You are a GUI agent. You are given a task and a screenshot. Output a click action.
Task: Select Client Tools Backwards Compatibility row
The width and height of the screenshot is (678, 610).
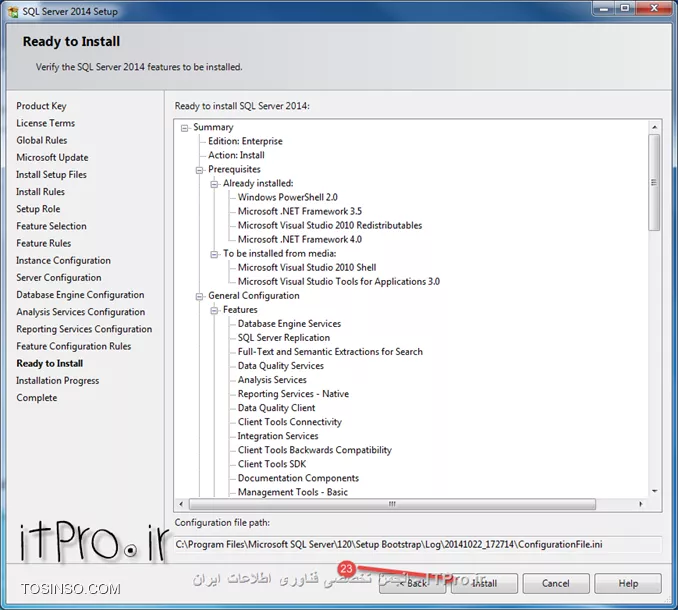point(315,450)
